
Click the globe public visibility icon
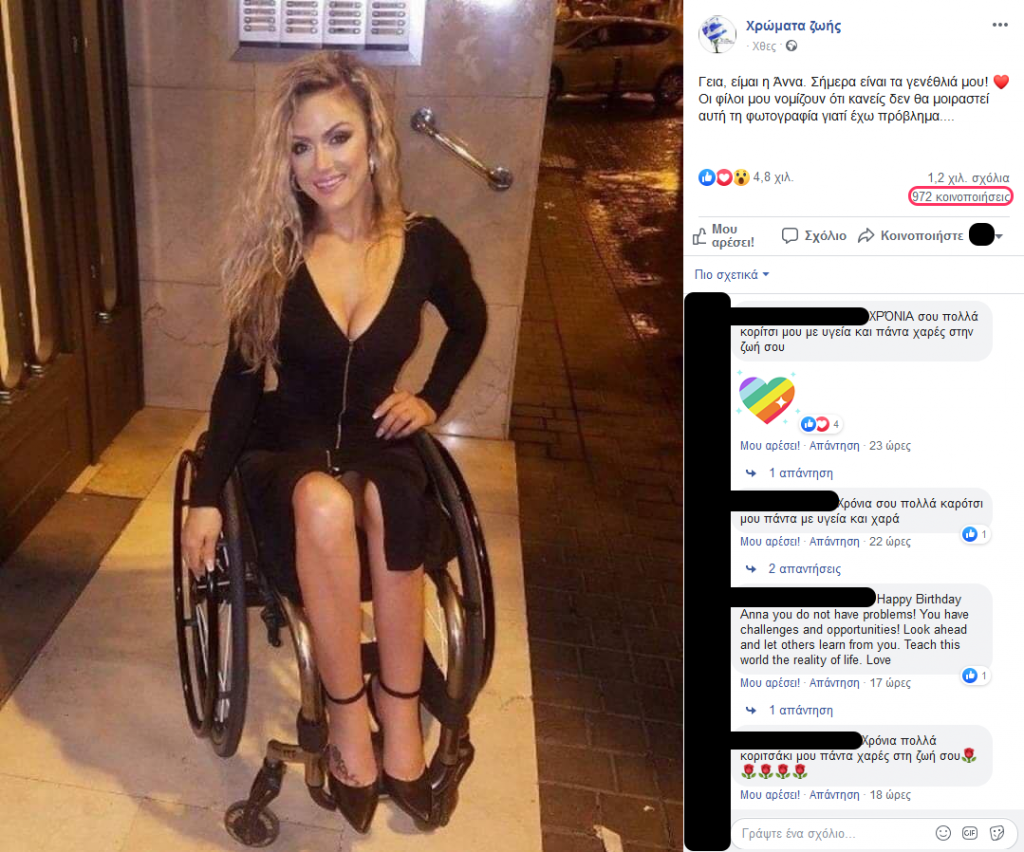tap(791, 46)
